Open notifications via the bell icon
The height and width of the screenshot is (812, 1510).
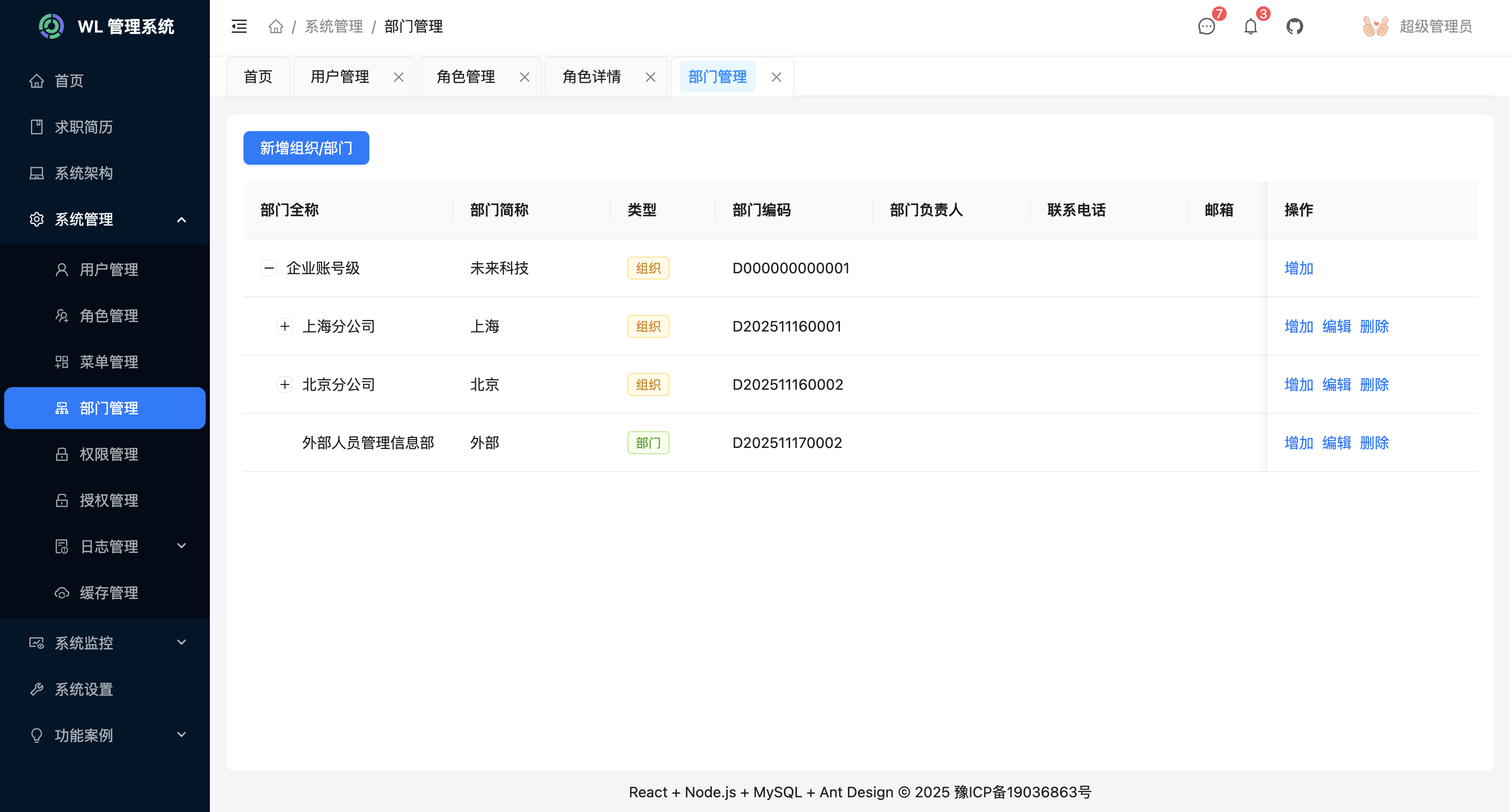pos(1250,26)
